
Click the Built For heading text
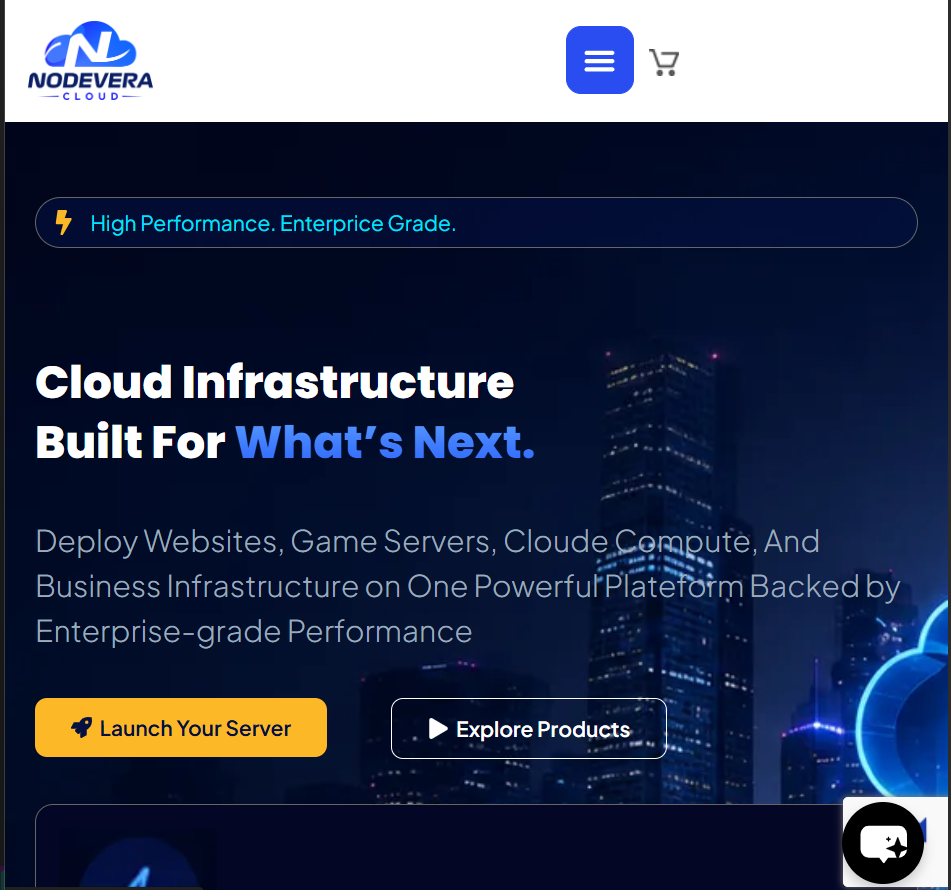pyautogui.click(x=130, y=442)
